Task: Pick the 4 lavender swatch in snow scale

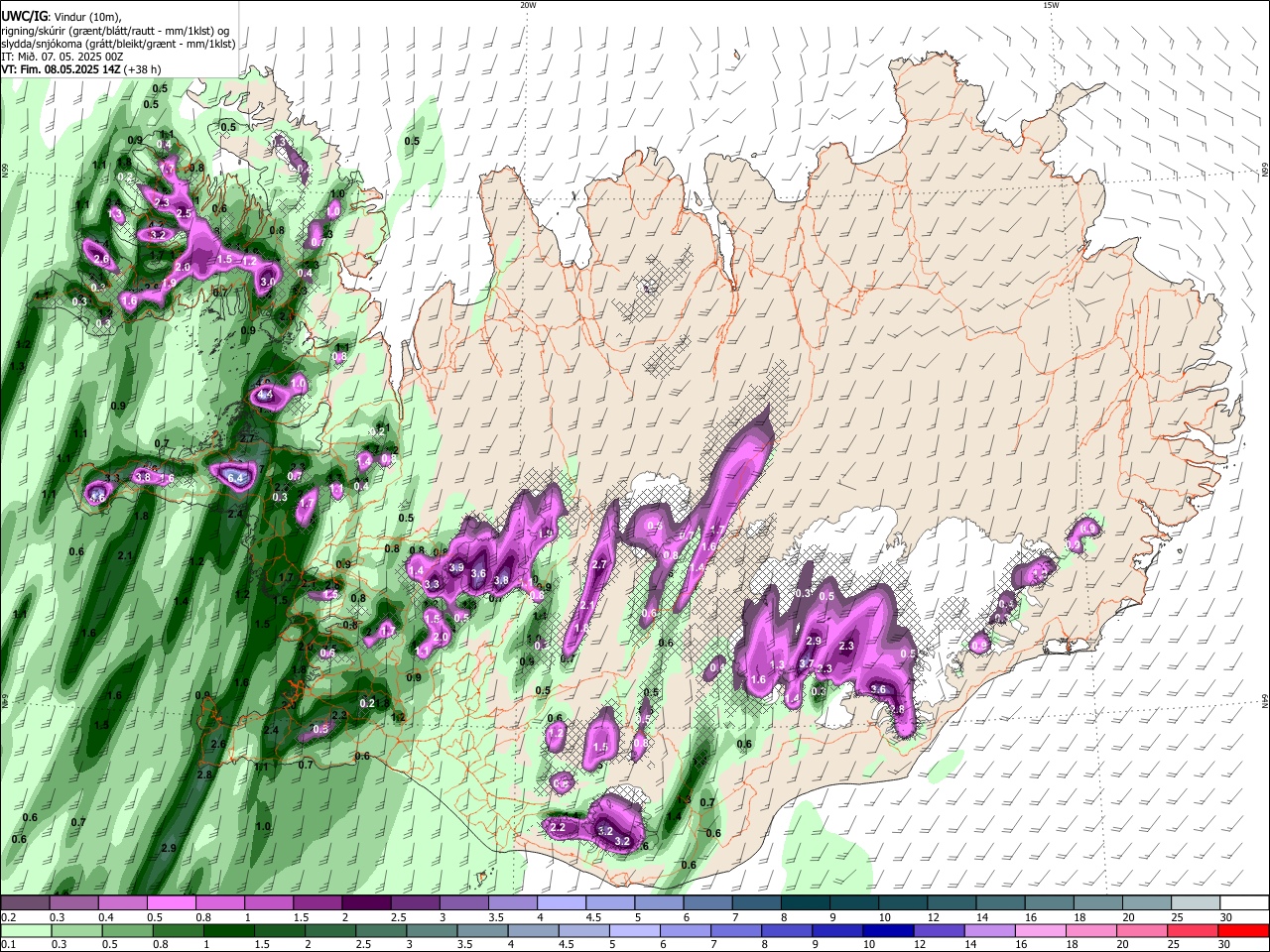Action: [x=561, y=903]
